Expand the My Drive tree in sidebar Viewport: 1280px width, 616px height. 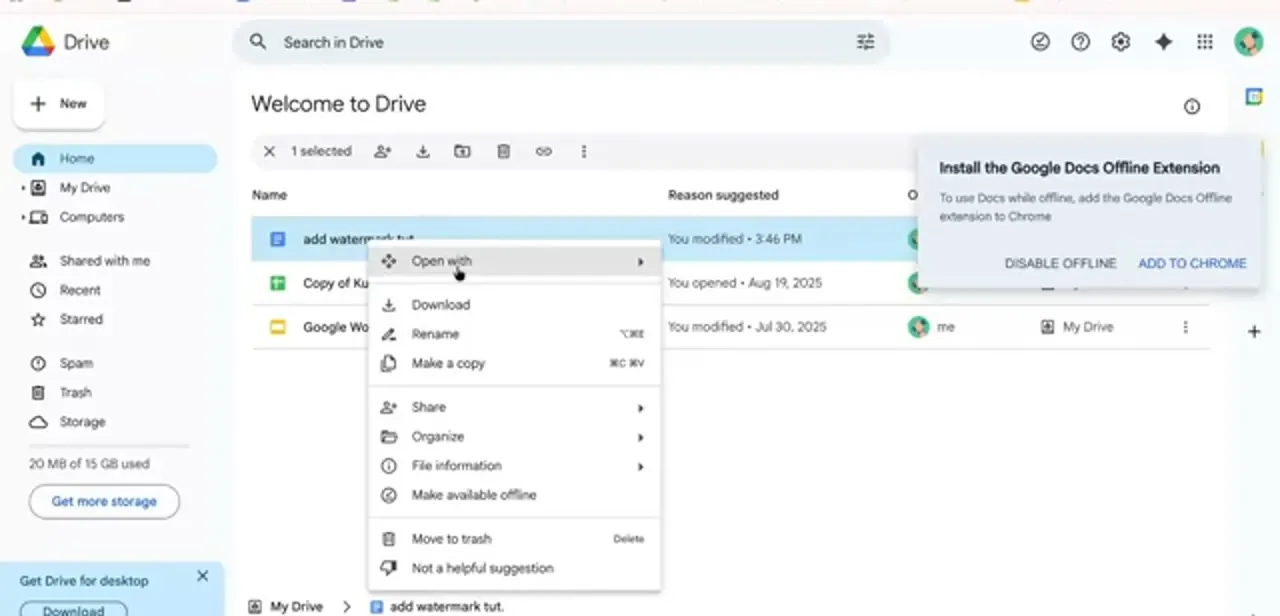click(x=23, y=188)
